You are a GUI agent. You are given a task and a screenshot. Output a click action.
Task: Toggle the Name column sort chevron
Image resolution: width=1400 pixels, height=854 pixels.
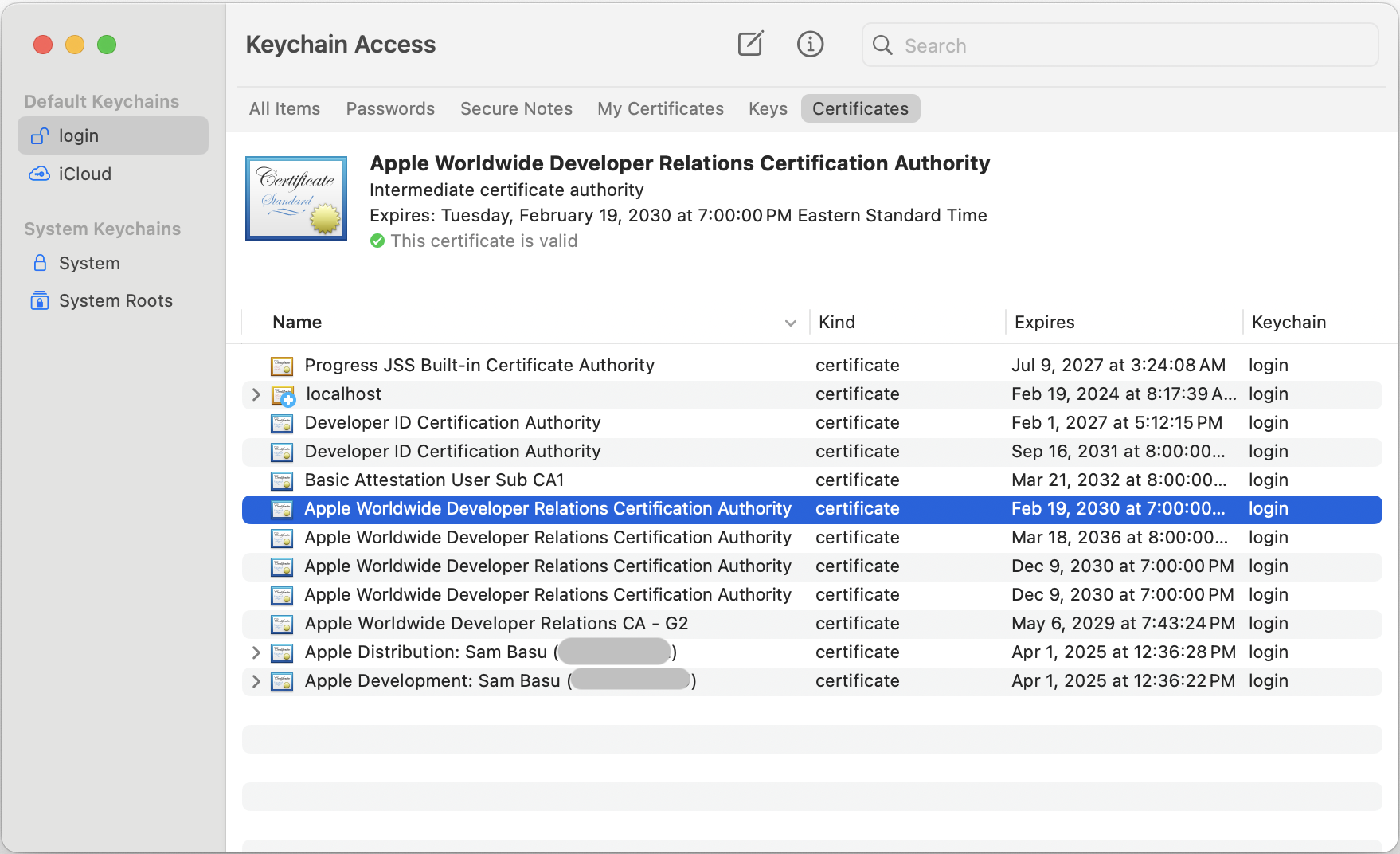point(791,323)
